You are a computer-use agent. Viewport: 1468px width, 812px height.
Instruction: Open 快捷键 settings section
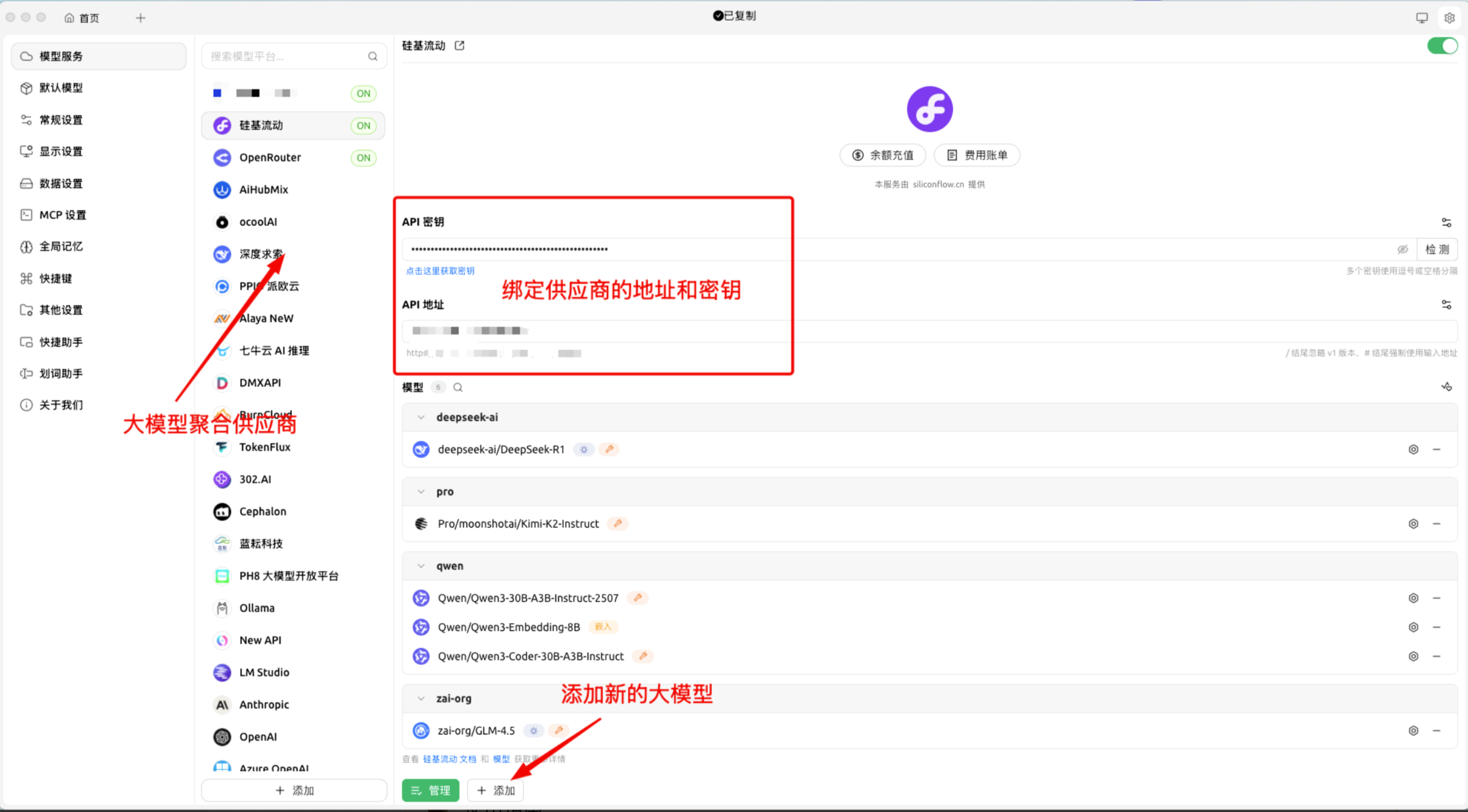click(99, 278)
